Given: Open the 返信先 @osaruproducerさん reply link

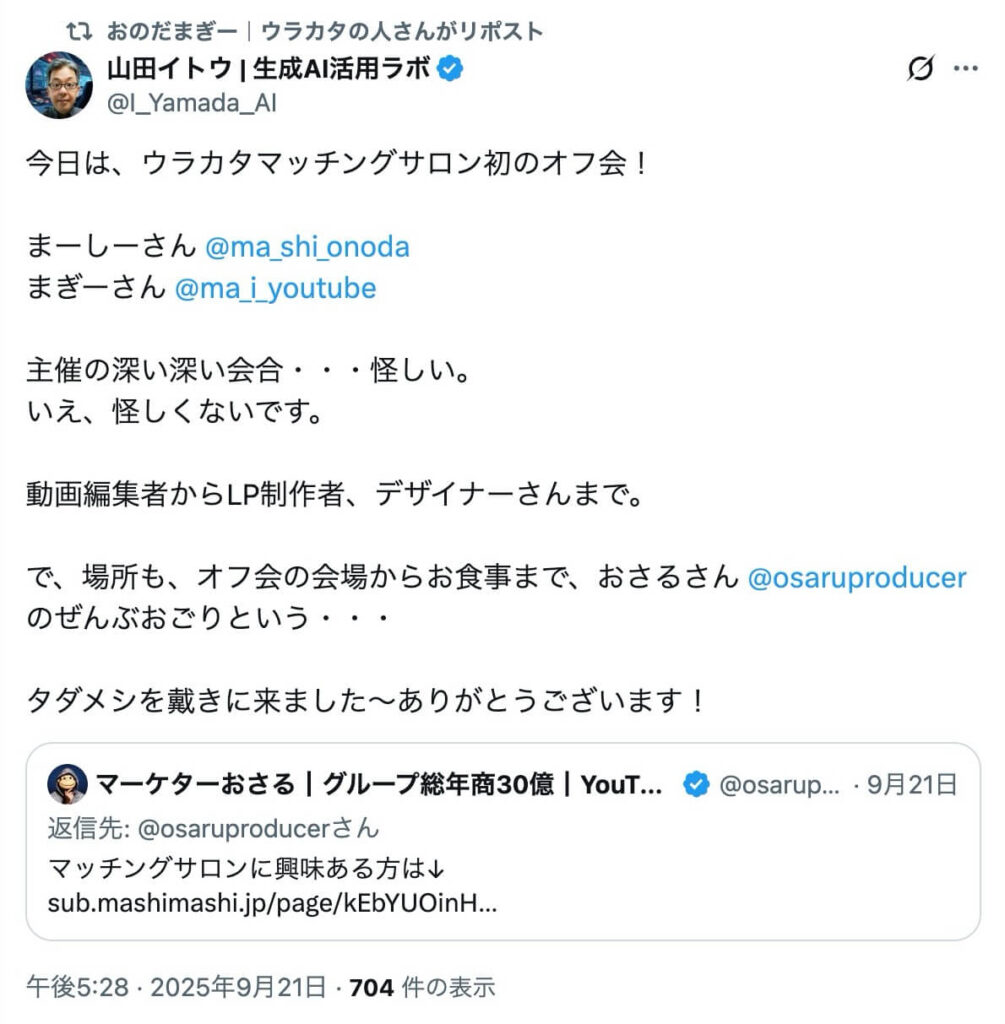Looking at the screenshot, I should 213,829.
